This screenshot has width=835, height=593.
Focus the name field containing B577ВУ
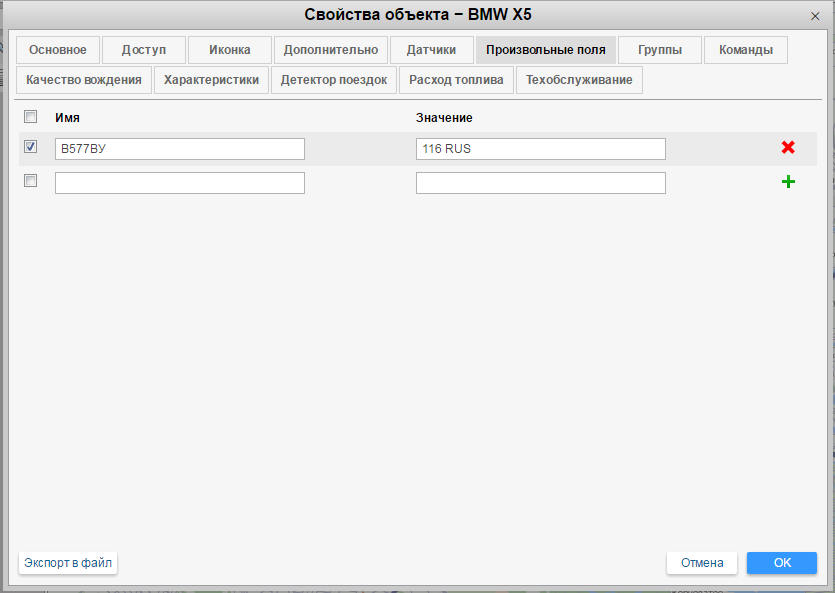(180, 149)
